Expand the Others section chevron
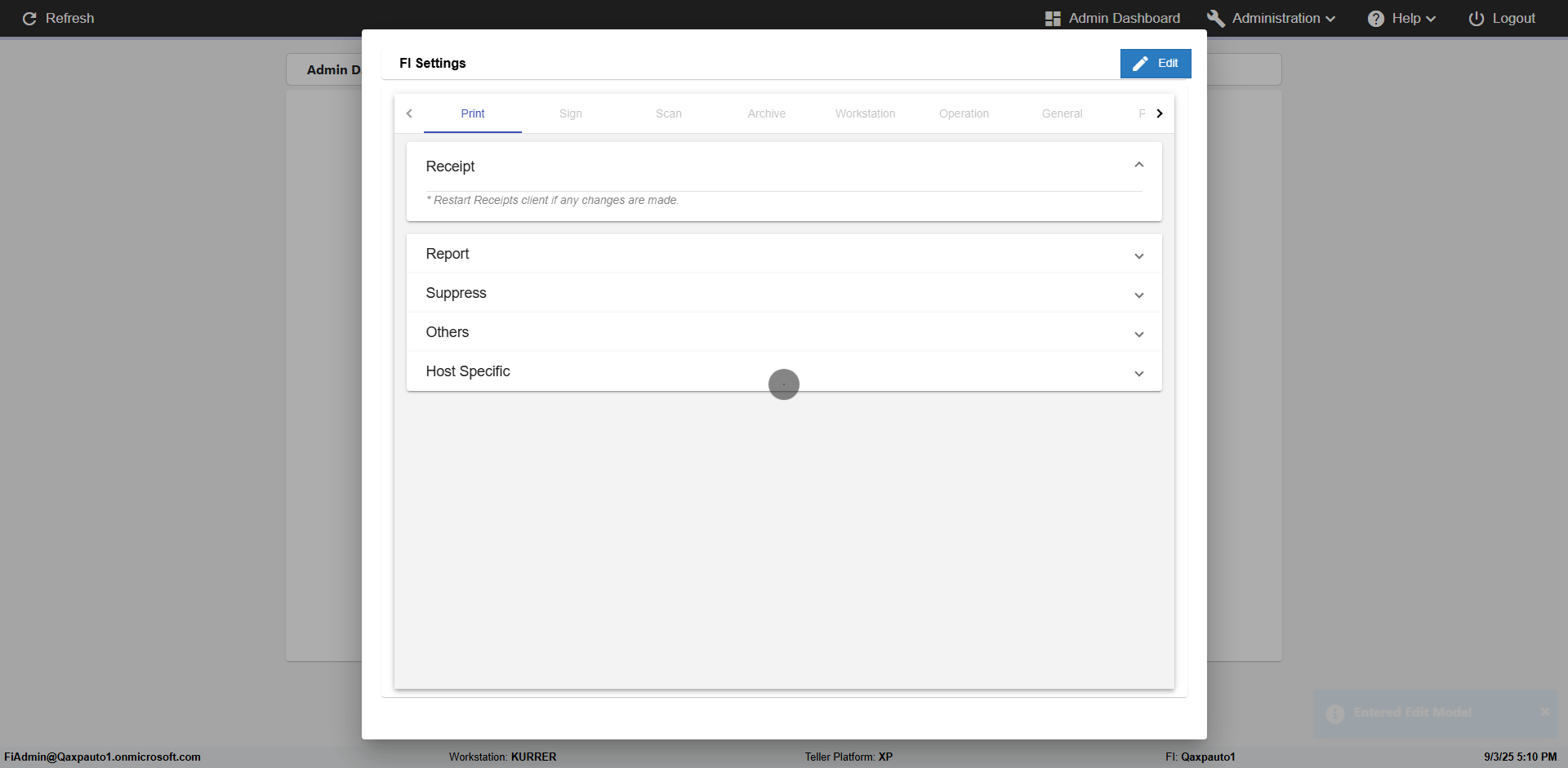This screenshot has width=1568, height=768. click(x=1139, y=335)
